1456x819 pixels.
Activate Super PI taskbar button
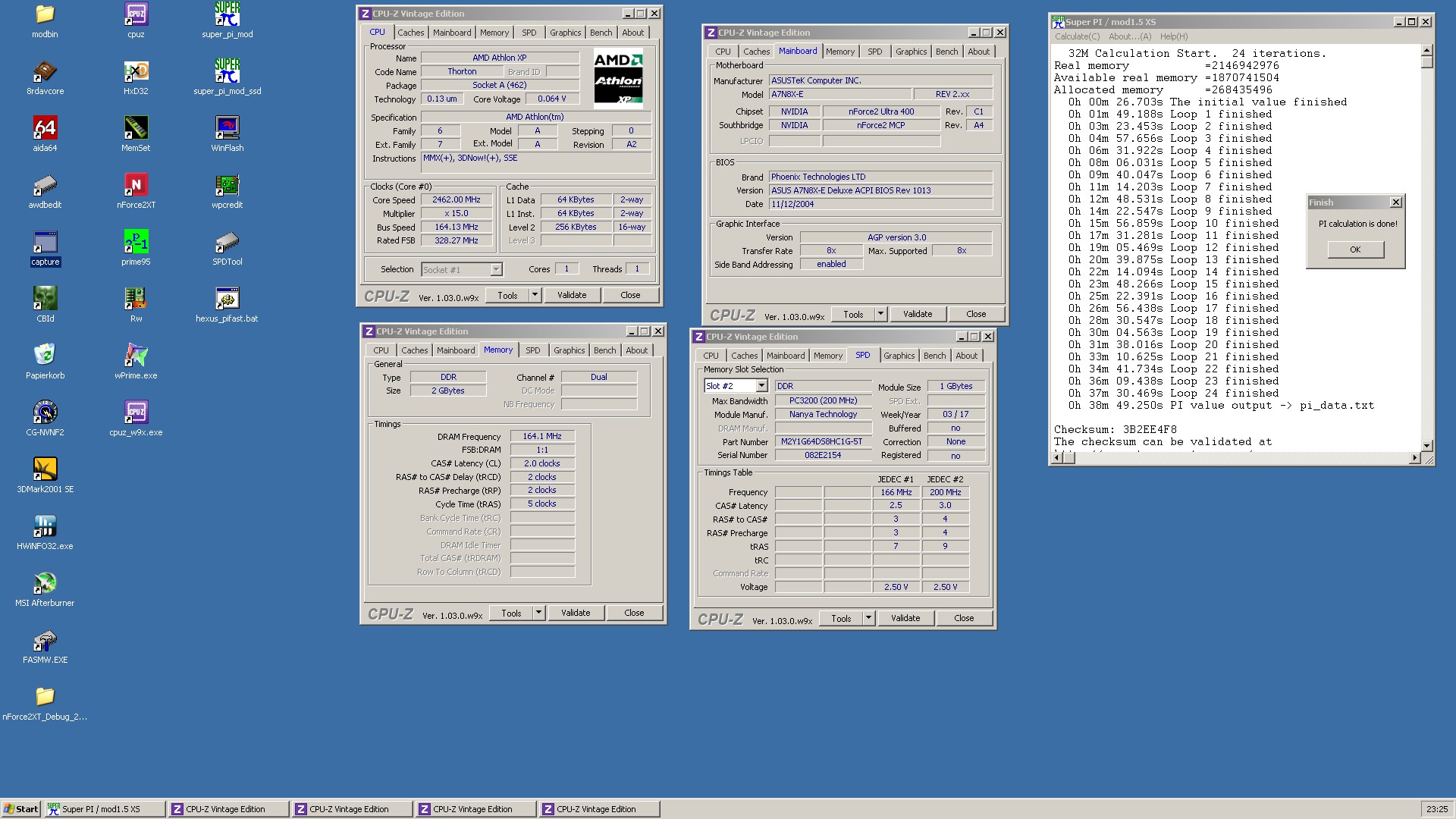point(105,809)
